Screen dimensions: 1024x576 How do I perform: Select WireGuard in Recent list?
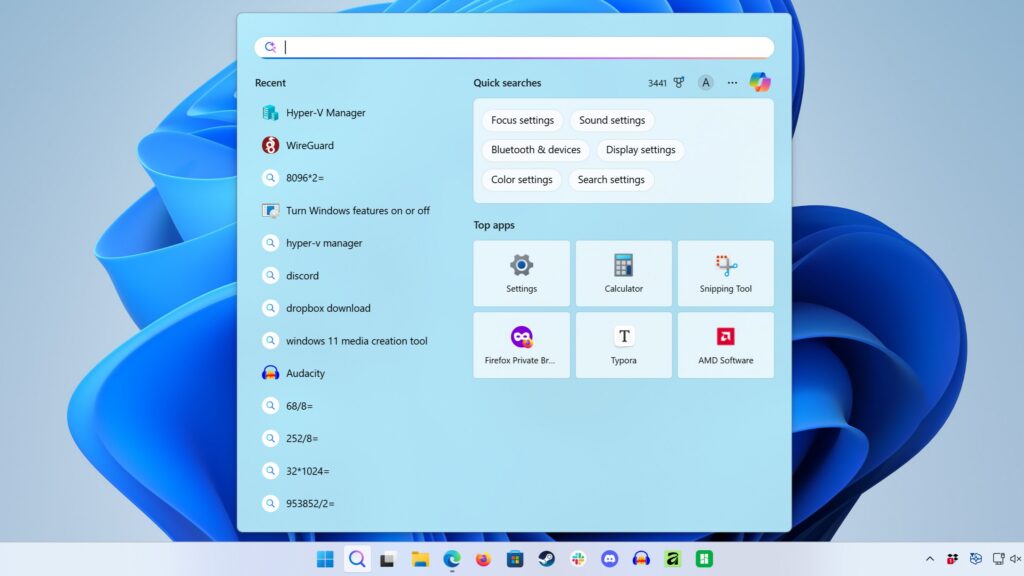pyautogui.click(x=309, y=145)
